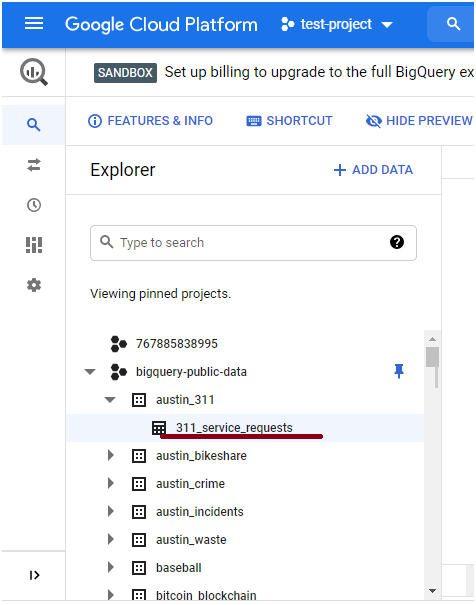Click the Type to search field
The image size is (476, 605).
point(253,243)
